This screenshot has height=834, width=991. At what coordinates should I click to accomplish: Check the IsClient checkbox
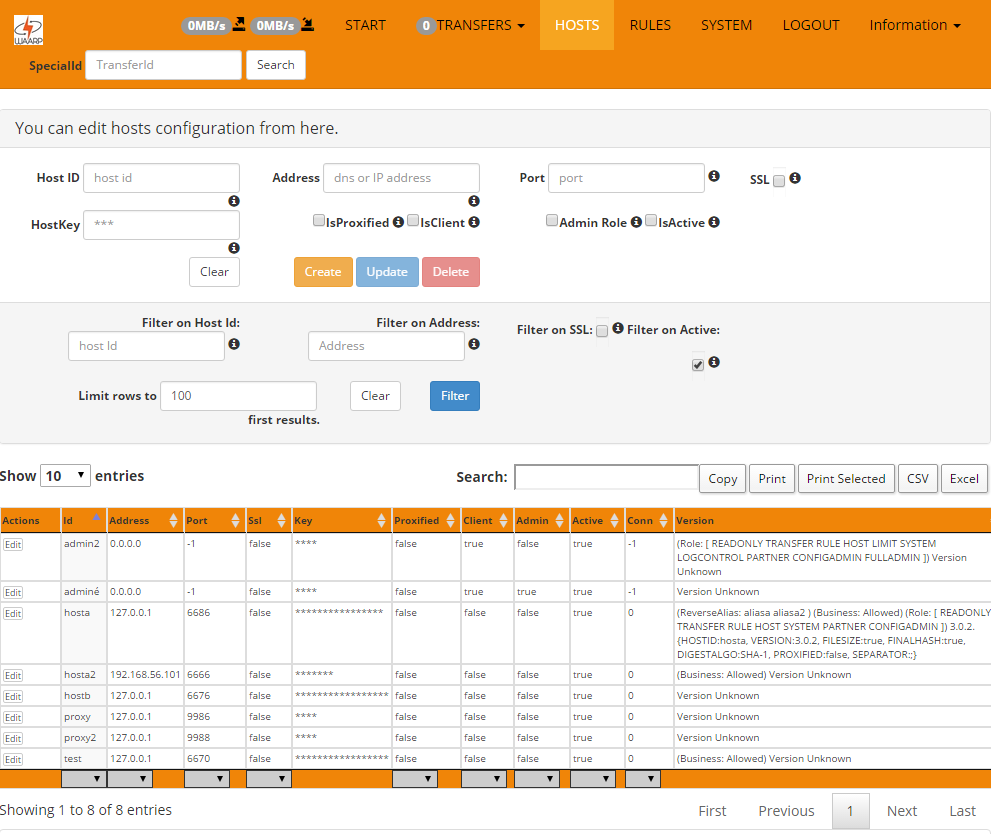click(413, 221)
